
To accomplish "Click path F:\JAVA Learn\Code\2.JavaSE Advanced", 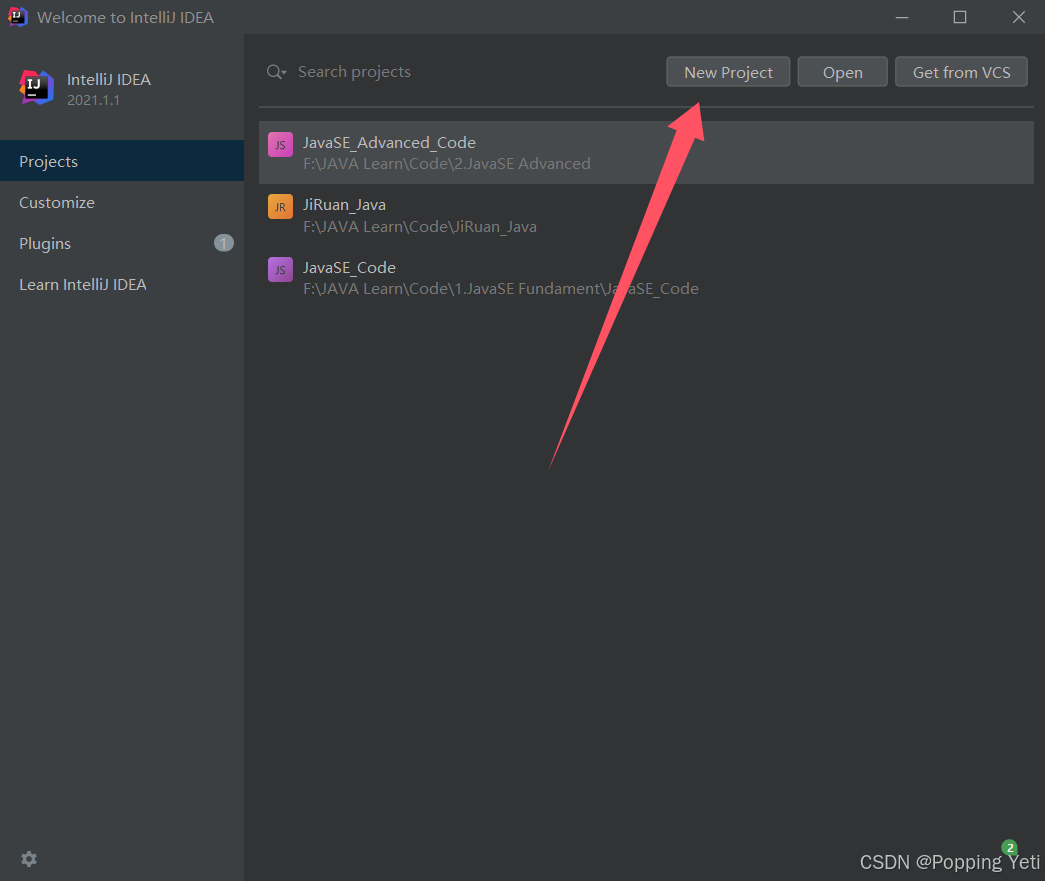I will pos(447,164).
